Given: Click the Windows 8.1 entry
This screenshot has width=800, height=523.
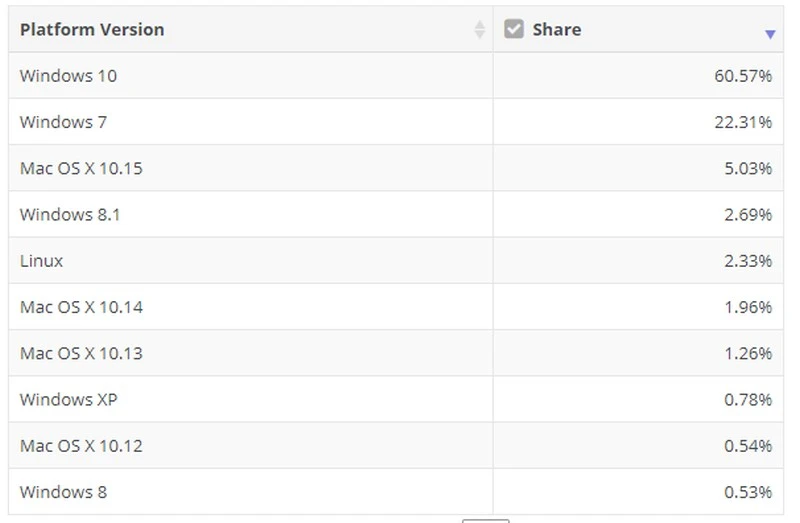Looking at the screenshot, I should tap(70, 214).
